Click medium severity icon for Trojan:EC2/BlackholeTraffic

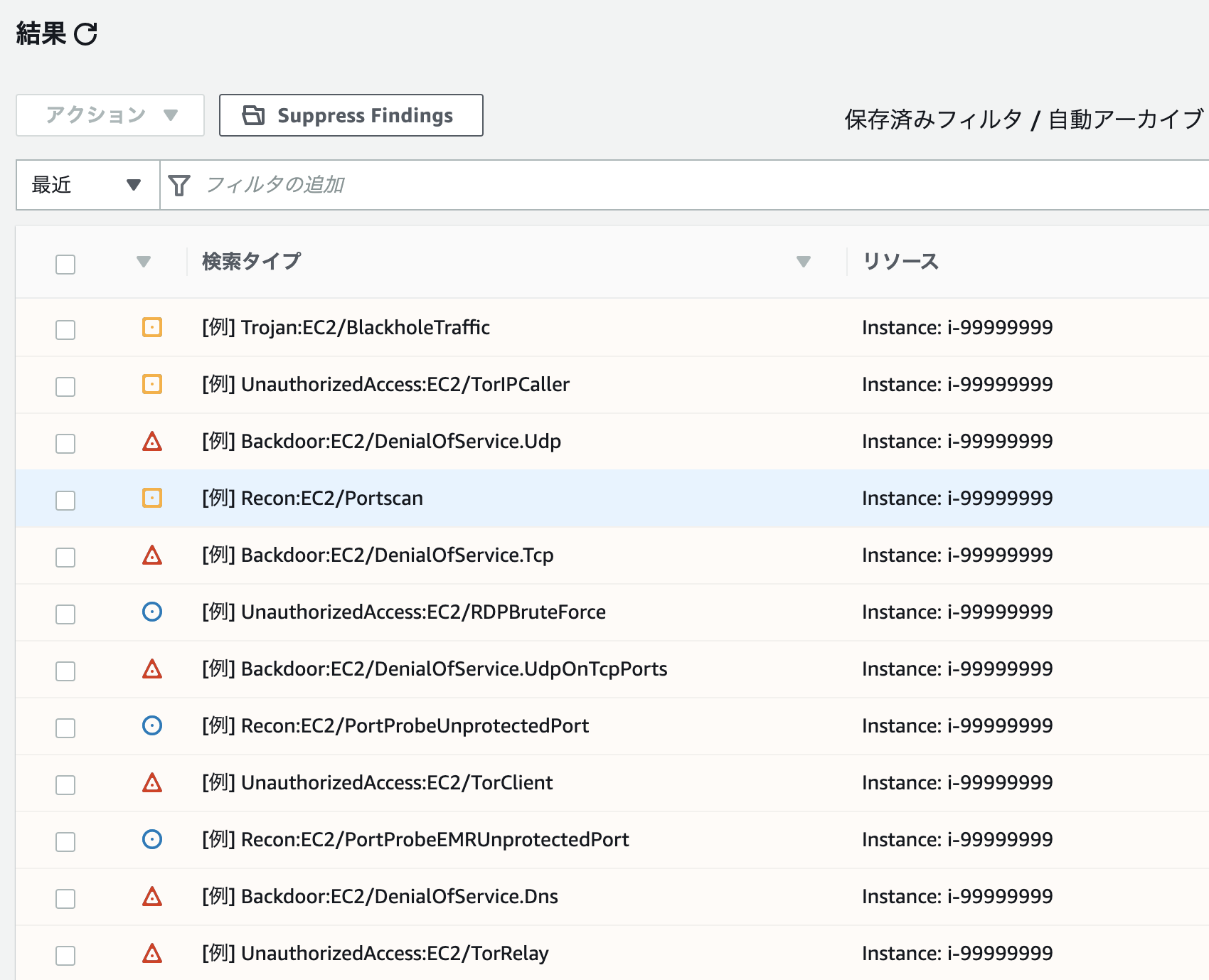tap(152, 327)
